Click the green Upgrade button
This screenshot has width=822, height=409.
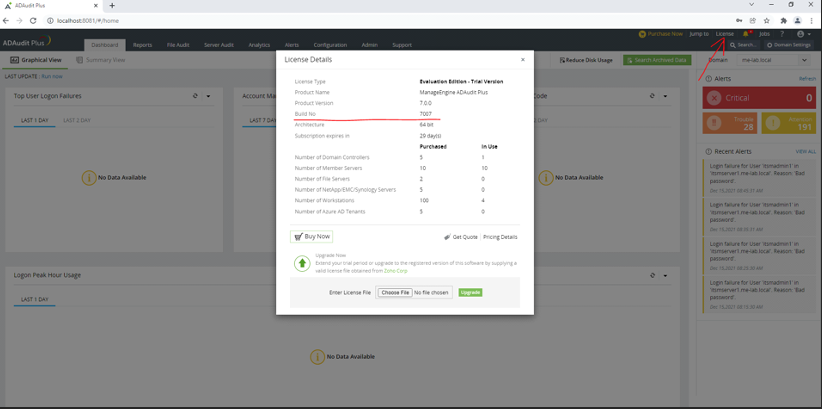470,293
